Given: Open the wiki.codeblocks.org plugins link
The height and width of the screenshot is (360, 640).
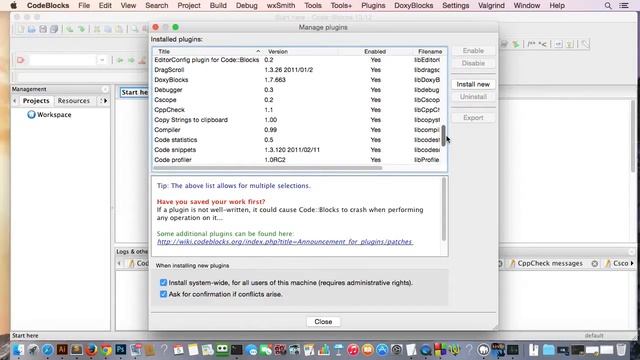Looking at the screenshot, I should pyautogui.click(x=285, y=242).
